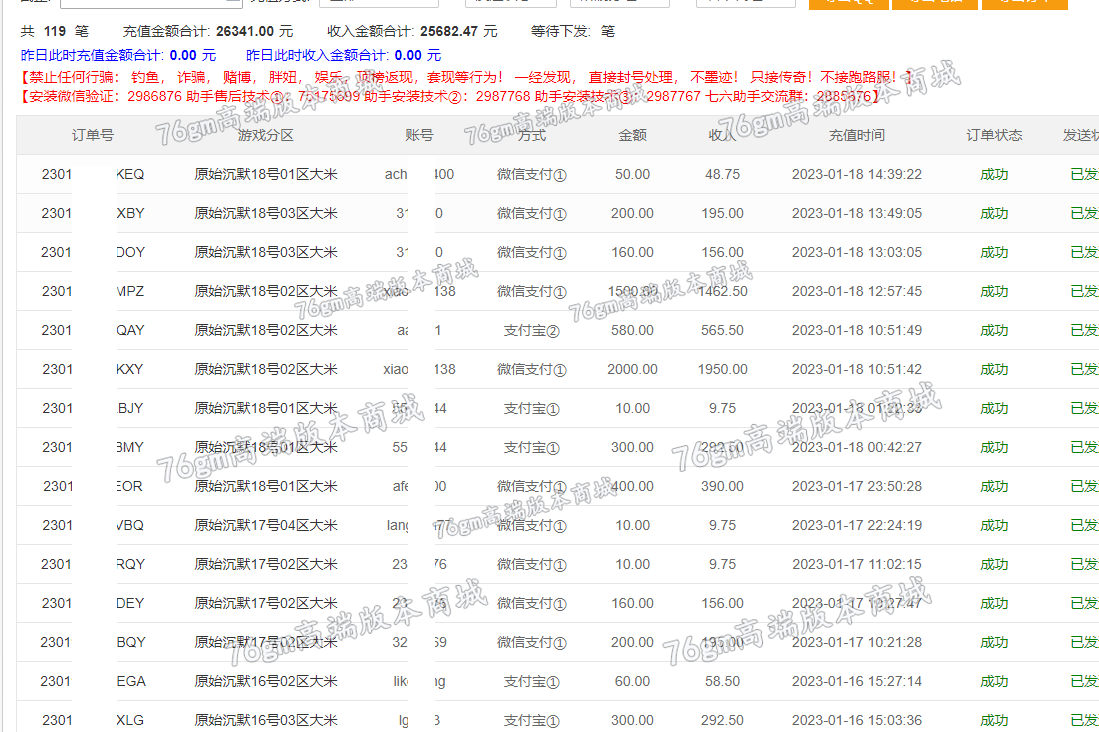Click the 订单号 column header
The width and height of the screenshot is (1099, 732).
[x=93, y=135]
